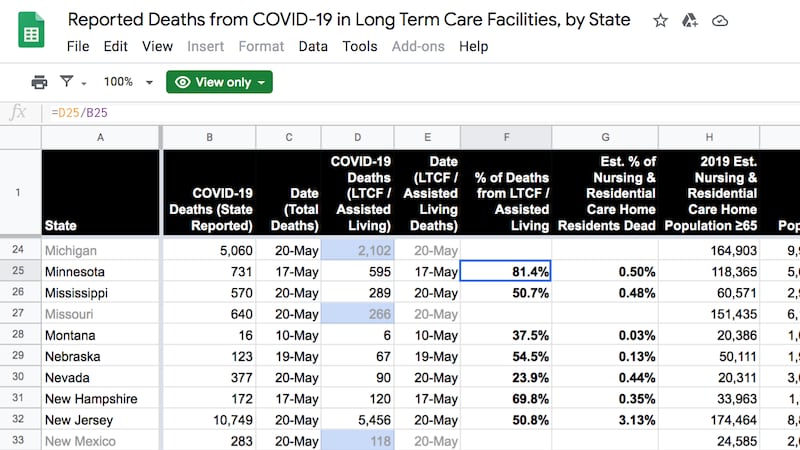Print the spreadsheet using the printer icon

[39, 82]
